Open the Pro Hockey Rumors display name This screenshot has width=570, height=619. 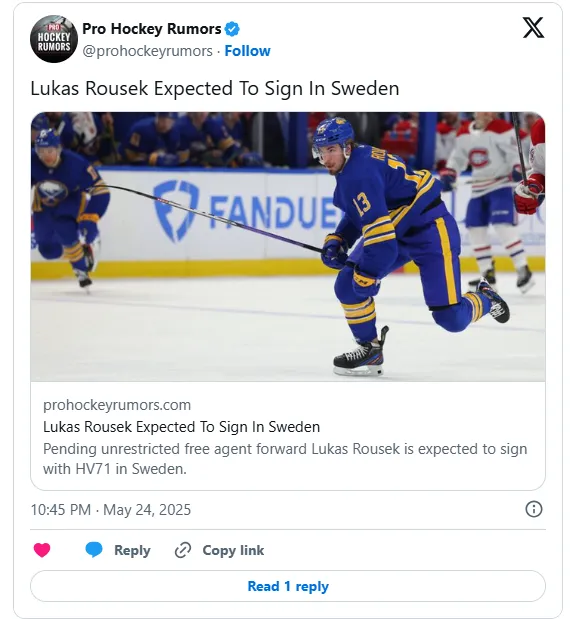(152, 29)
